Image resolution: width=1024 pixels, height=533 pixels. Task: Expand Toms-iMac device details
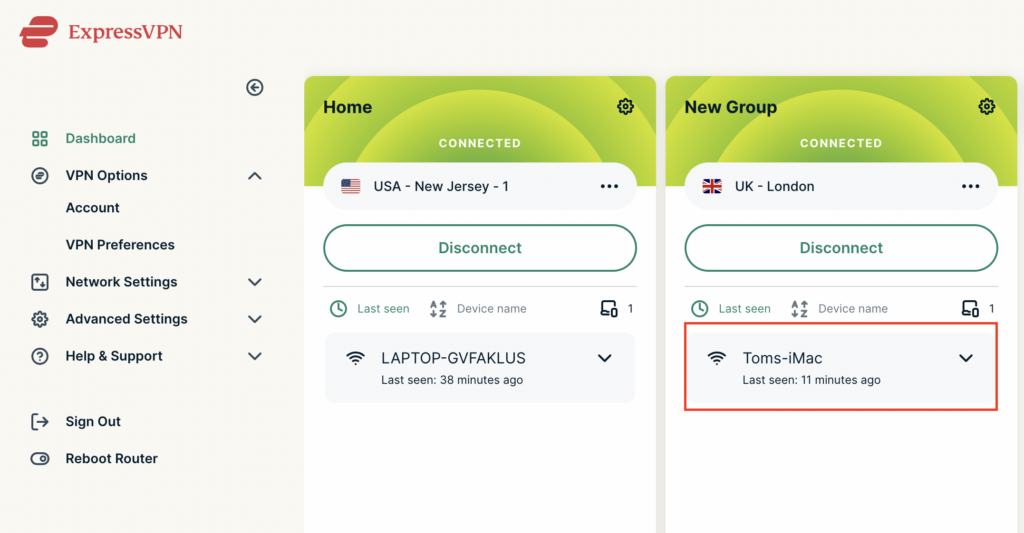[x=966, y=358]
